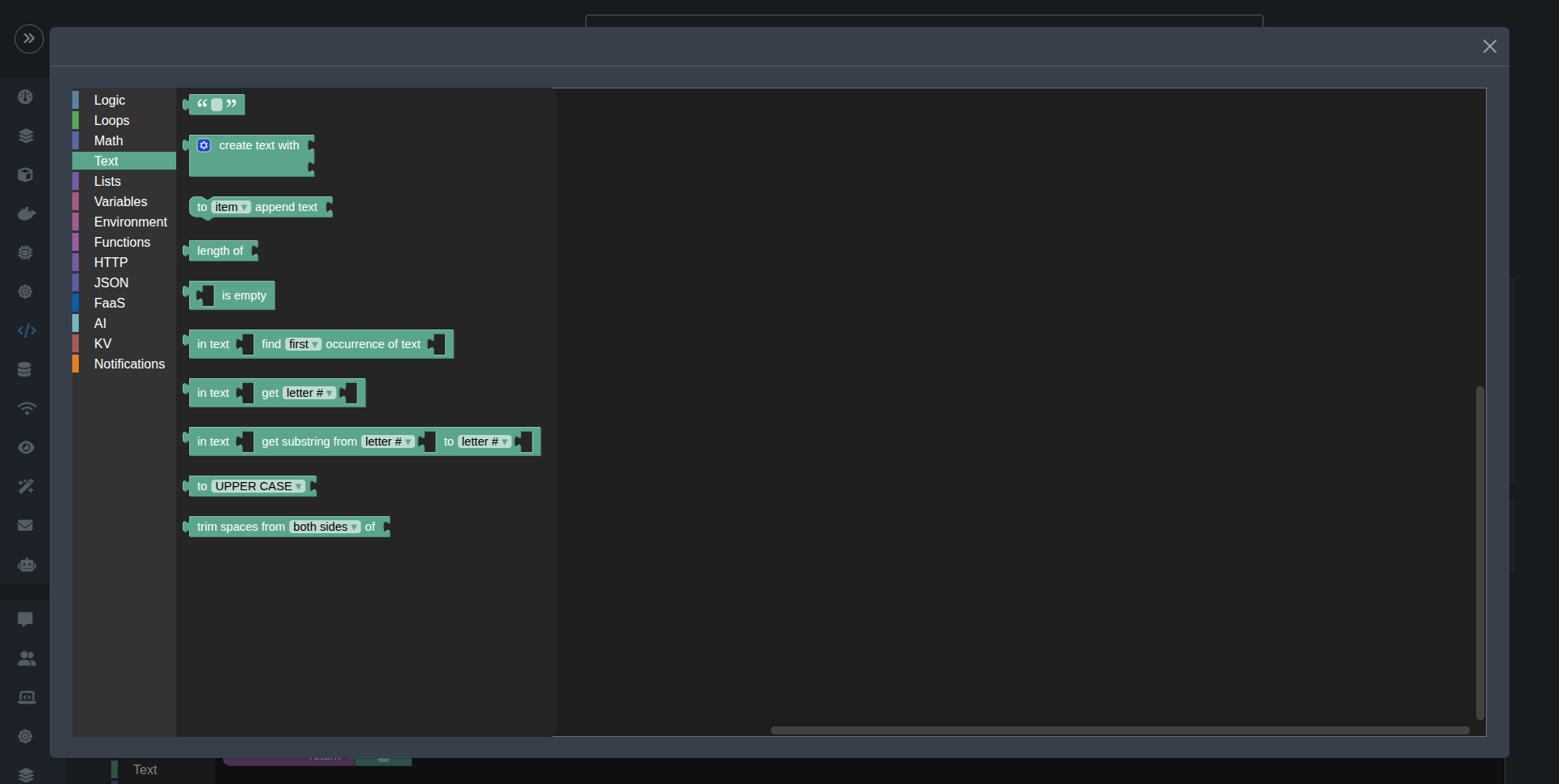Select the JSON block category

(124, 282)
